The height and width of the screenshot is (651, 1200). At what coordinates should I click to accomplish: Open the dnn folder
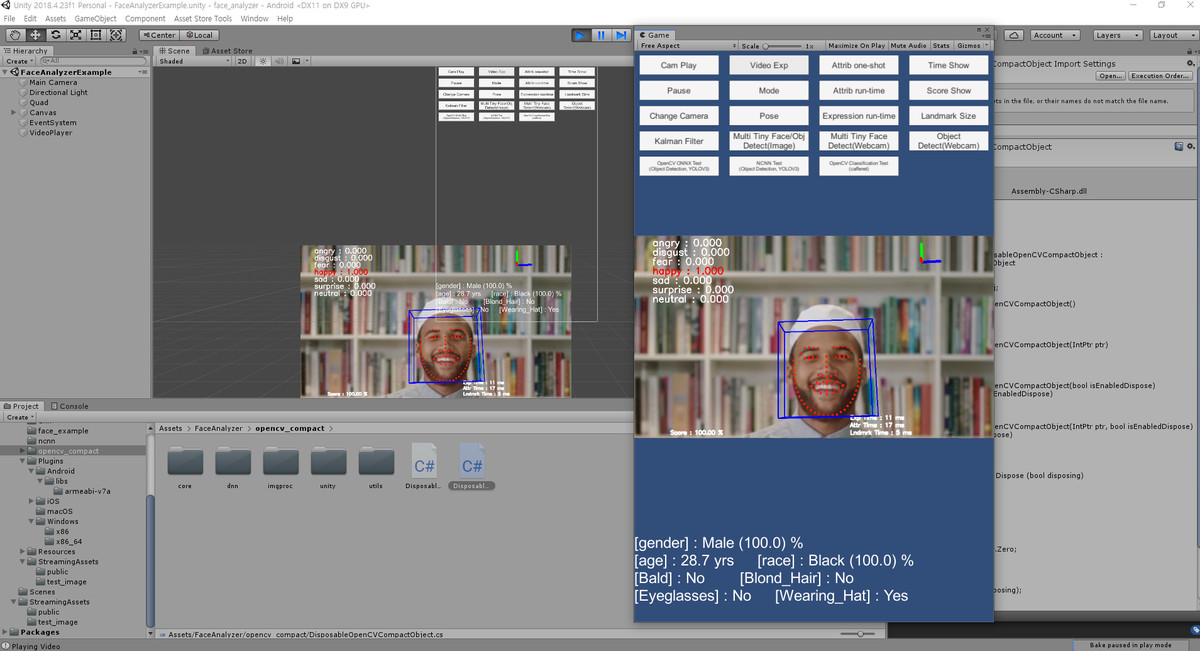233,467
